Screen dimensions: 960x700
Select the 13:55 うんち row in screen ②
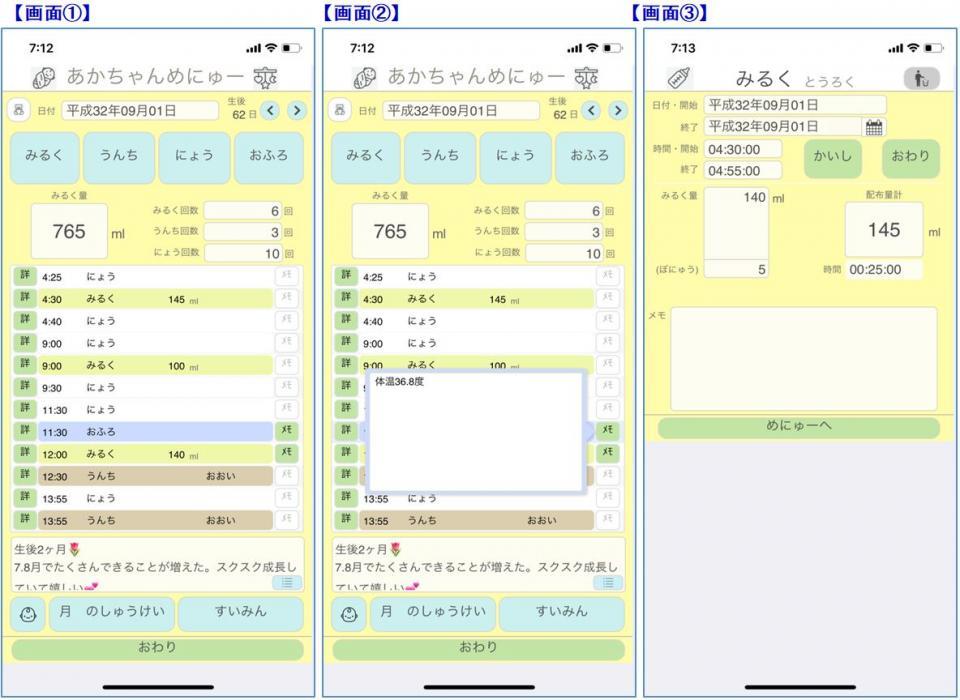(476, 520)
